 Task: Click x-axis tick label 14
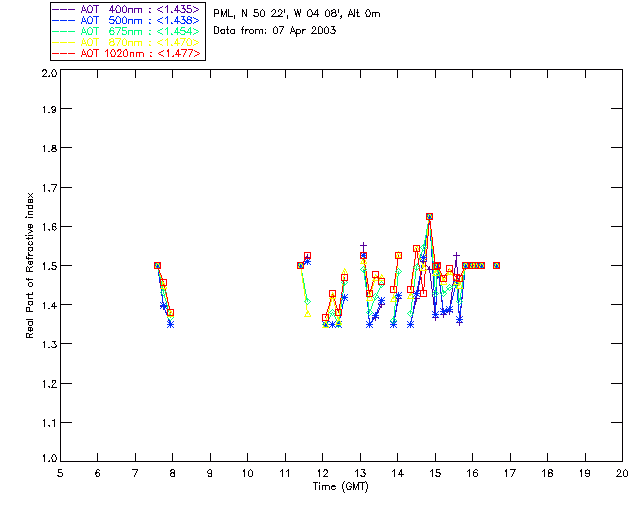pyautogui.click(x=398, y=473)
